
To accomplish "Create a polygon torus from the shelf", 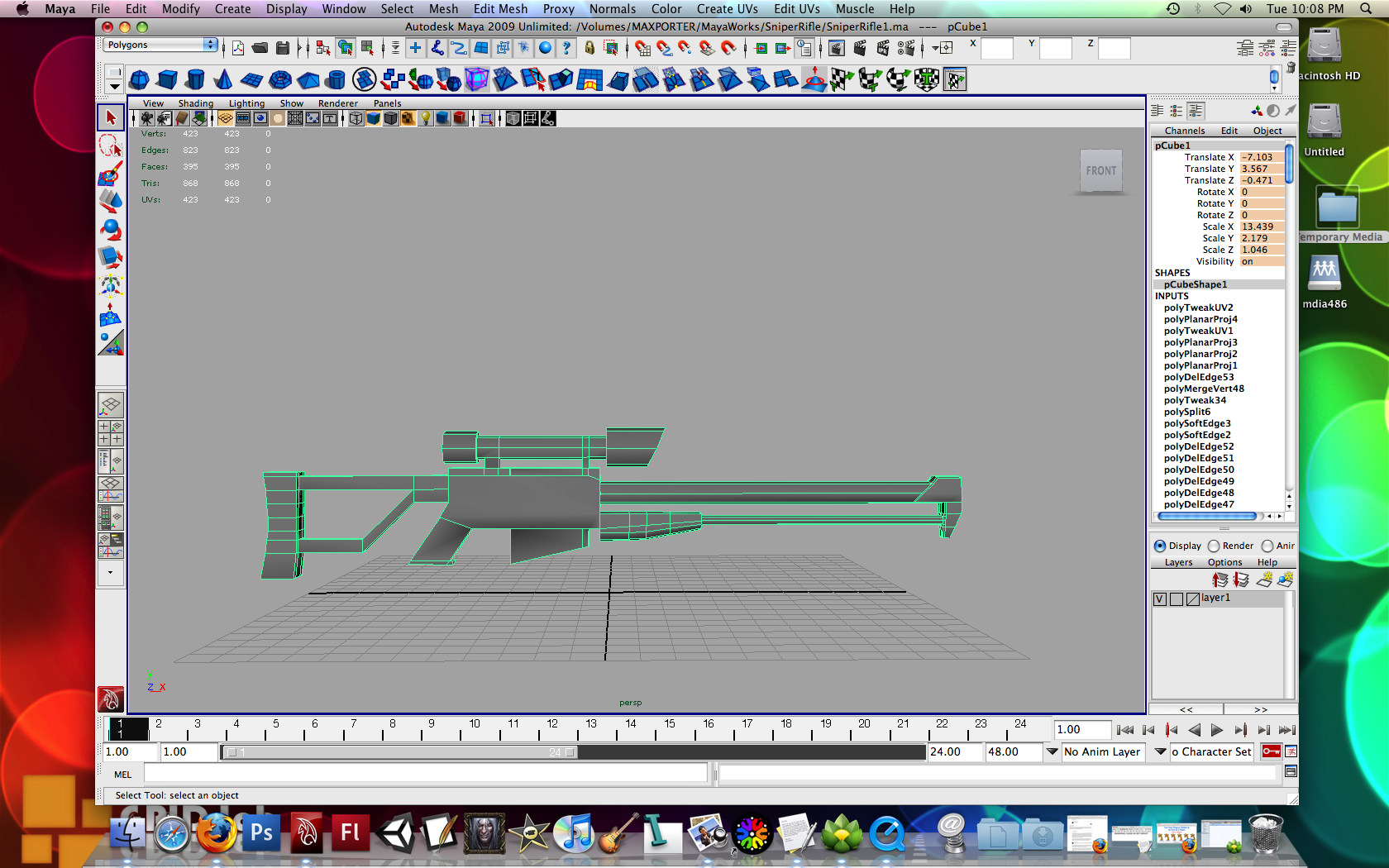I will (x=280, y=79).
